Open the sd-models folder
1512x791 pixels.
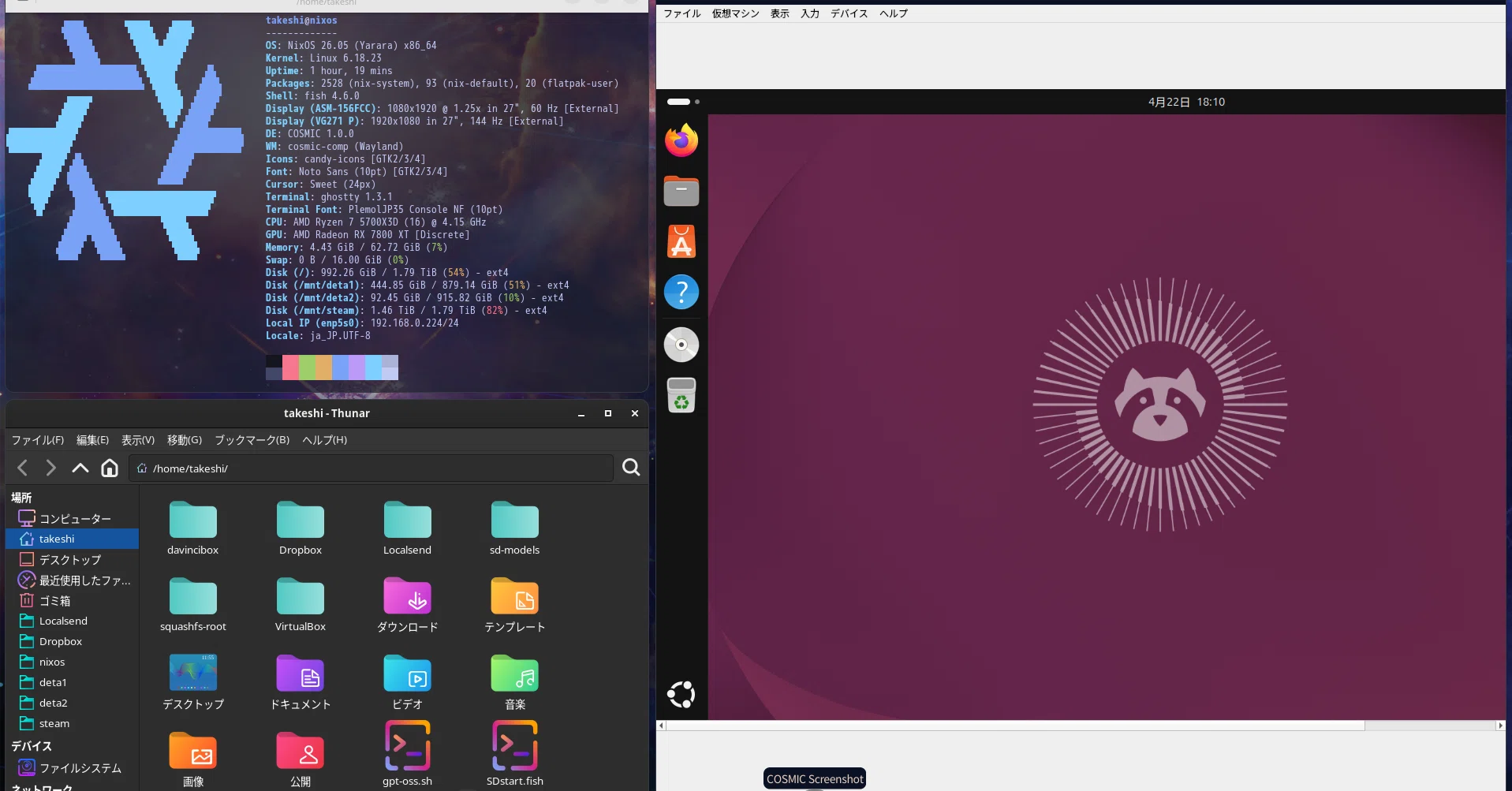click(515, 528)
